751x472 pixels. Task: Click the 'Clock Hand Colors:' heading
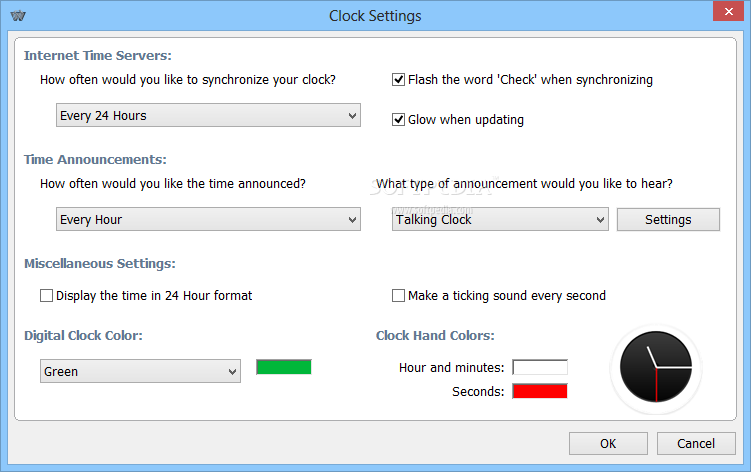pyautogui.click(x=435, y=335)
